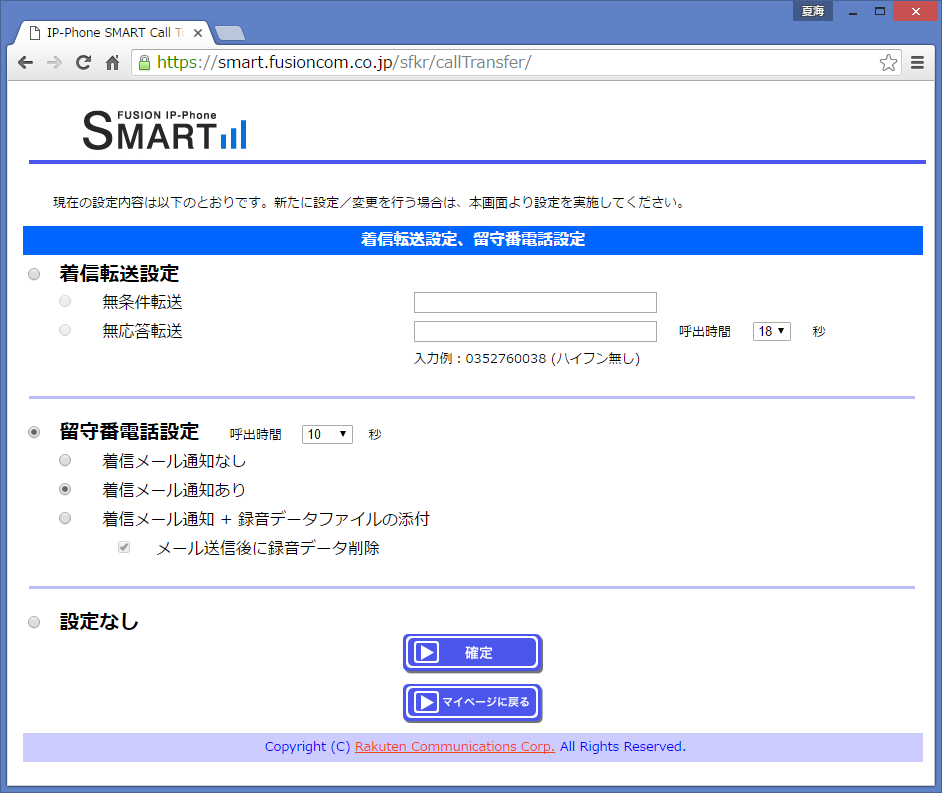The height and width of the screenshot is (793, 942).
Task: Choose 着信メール通知あり option
Action: 65,489
